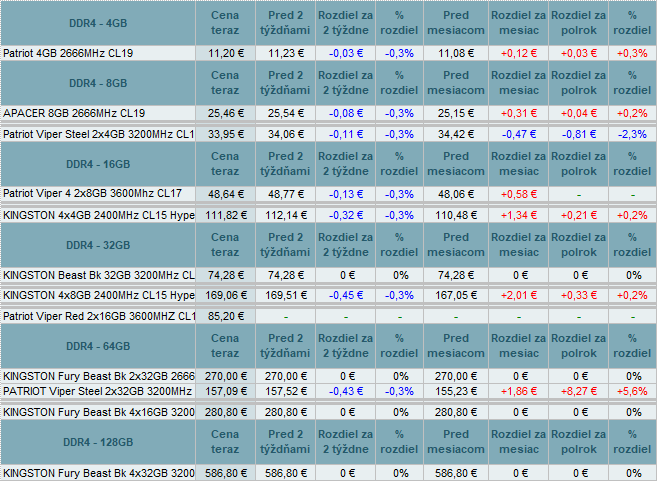Click the 111,82 € current price
Viewport: 657px width, 481px height.
[x=226, y=215]
